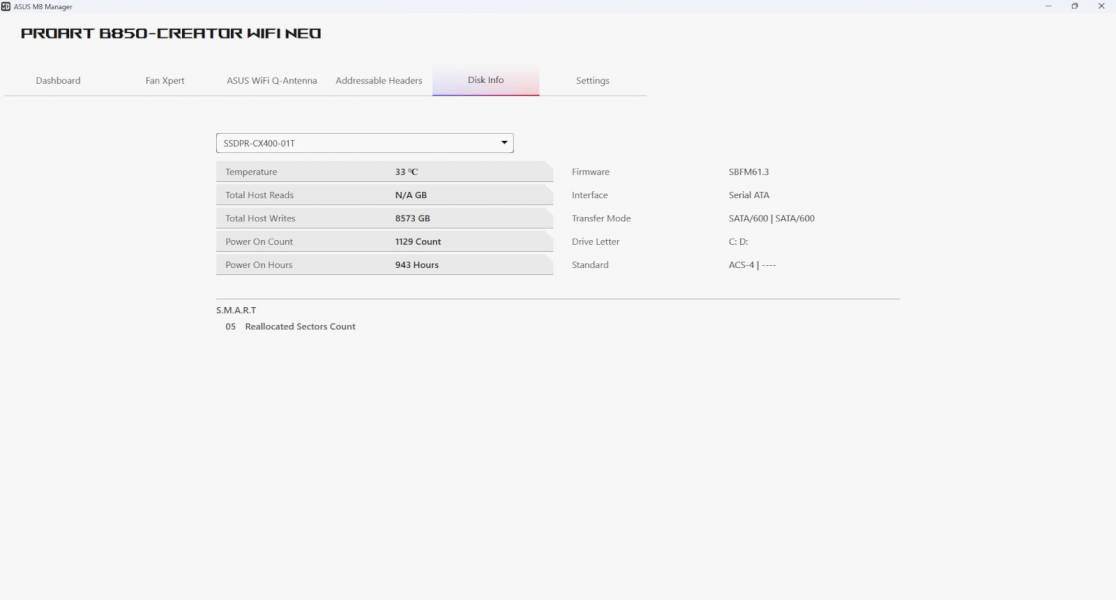This screenshot has height=600, width=1116.
Task: Select the 05 Reallocated Sectors Count entry
Action: (290, 327)
